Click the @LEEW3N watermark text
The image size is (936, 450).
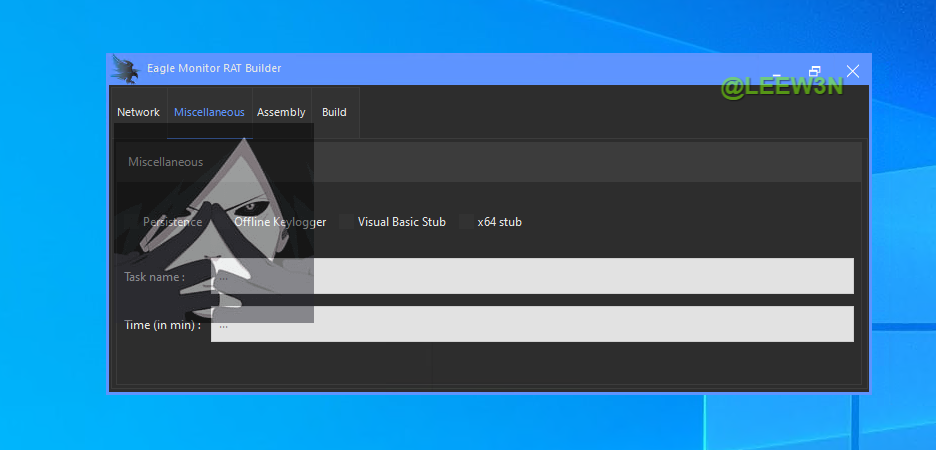click(x=781, y=87)
